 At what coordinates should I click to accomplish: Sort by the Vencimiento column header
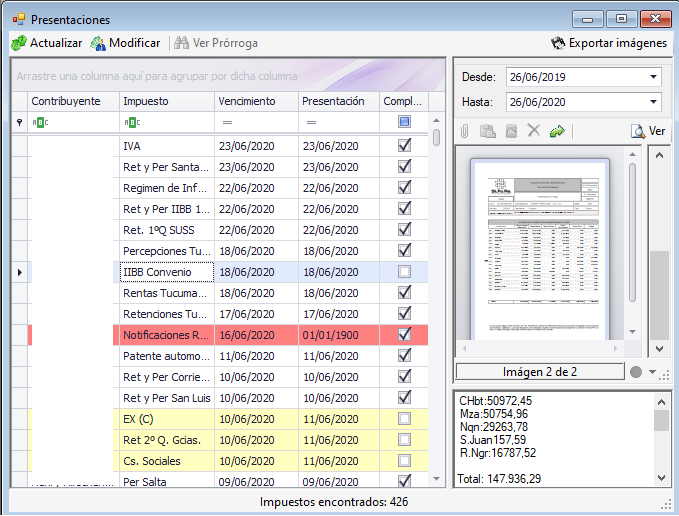coord(255,101)
